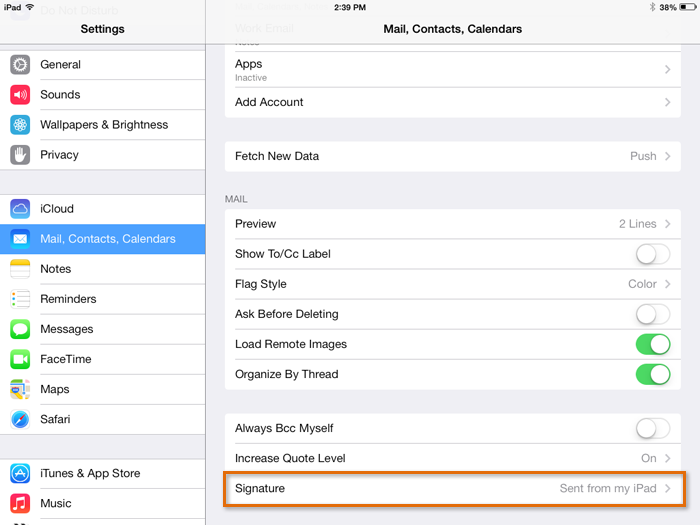Tap the General gear icon

tap(20, 65)
